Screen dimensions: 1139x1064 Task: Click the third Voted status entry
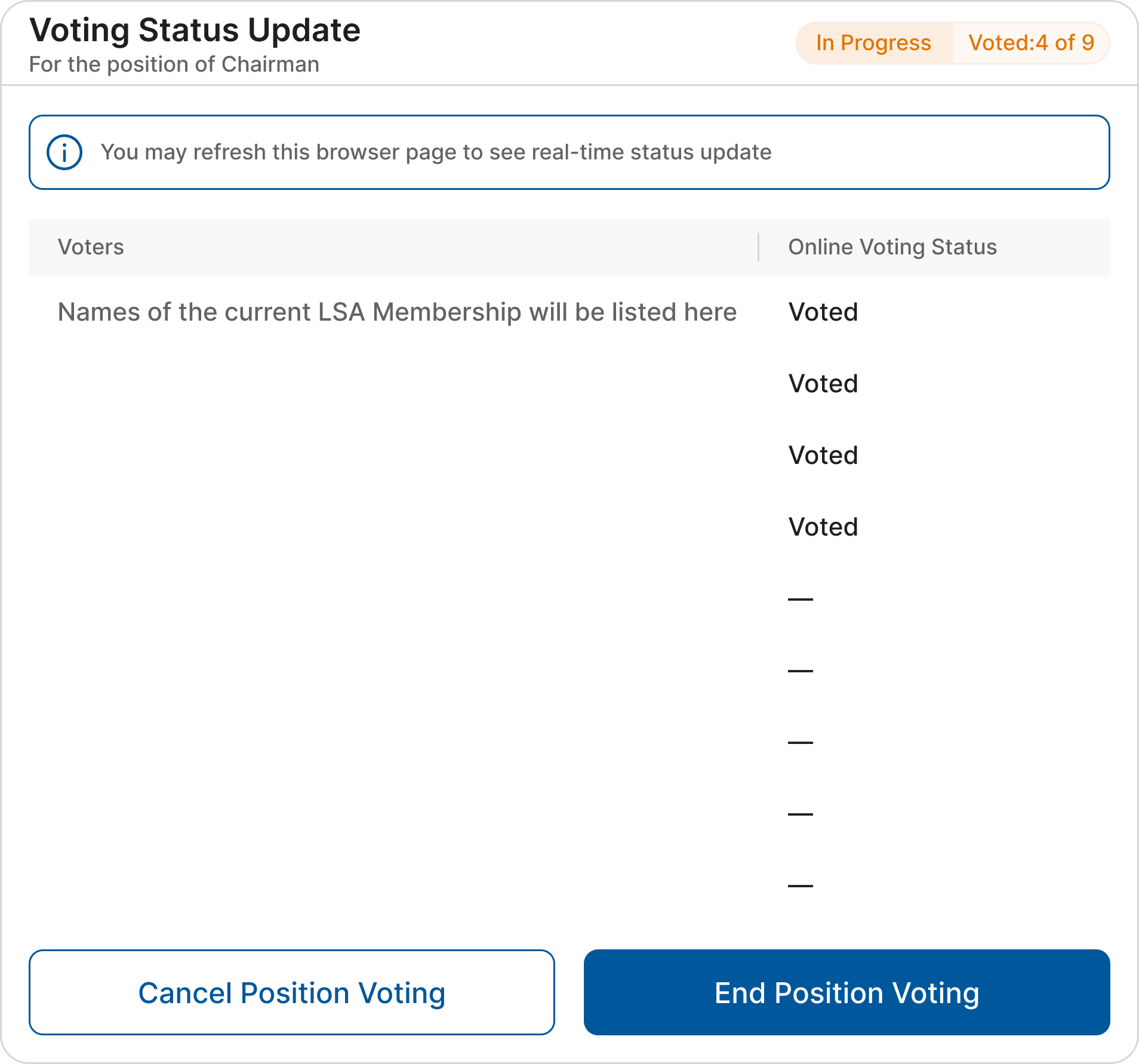point(823,456)
